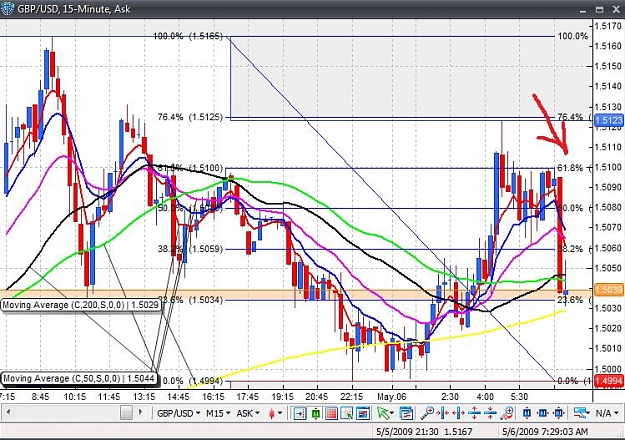The height and width of the screenshot is (440, 625).
Task: Close the GBP/USD chart window
Action: click(x=615, y=10)
